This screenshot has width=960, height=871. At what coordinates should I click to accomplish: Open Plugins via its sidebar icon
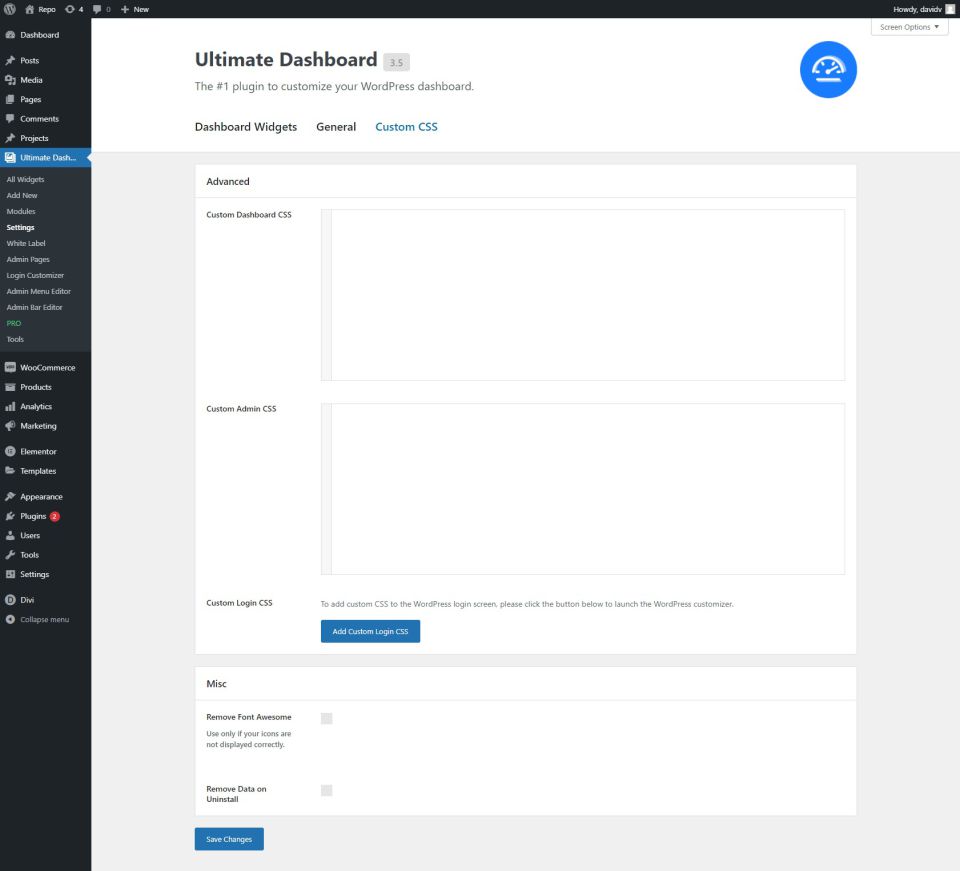click(12, 515)
